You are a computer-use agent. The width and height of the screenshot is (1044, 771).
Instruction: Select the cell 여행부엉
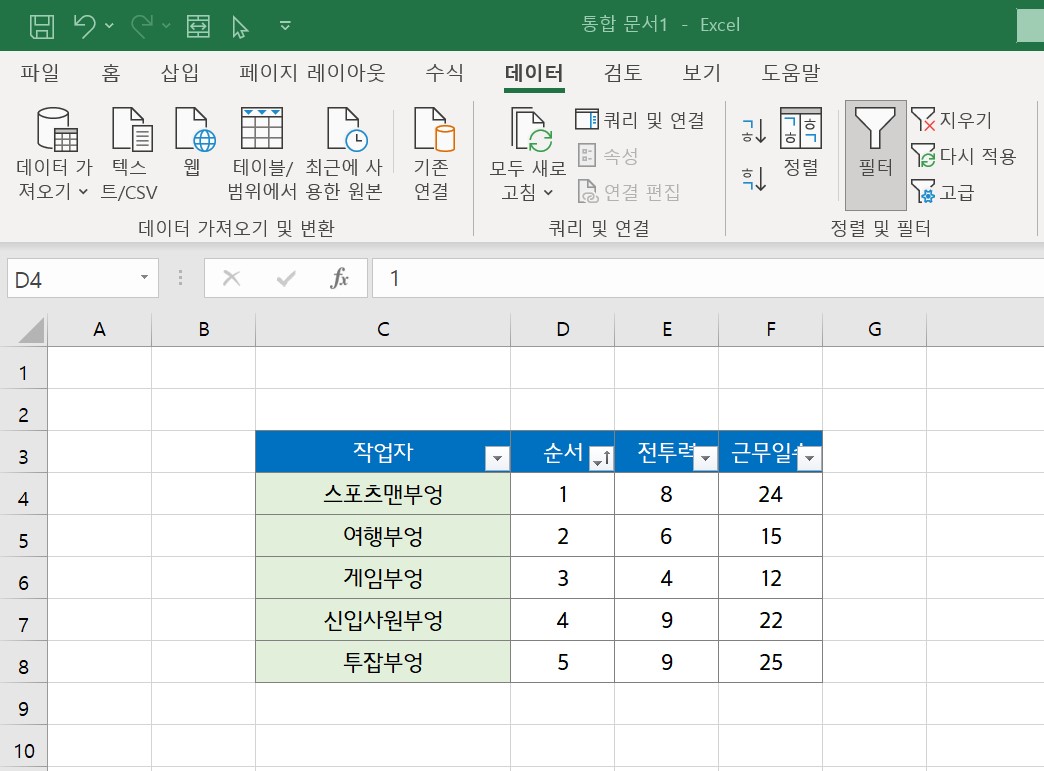click(383, 536)
